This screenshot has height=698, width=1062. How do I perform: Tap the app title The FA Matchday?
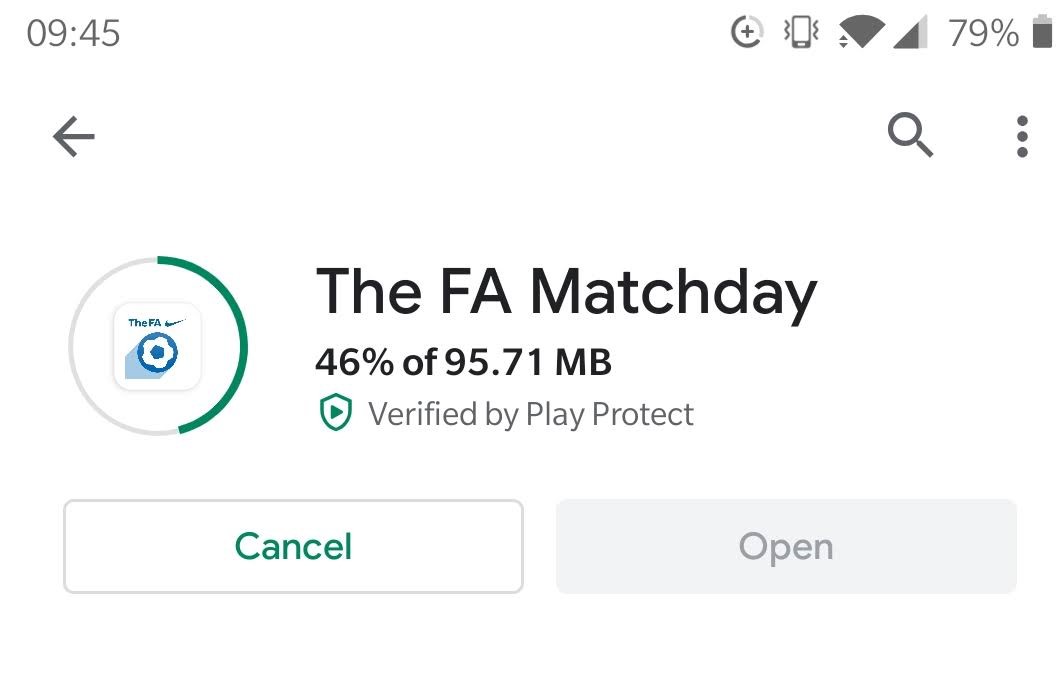point(565,290)
